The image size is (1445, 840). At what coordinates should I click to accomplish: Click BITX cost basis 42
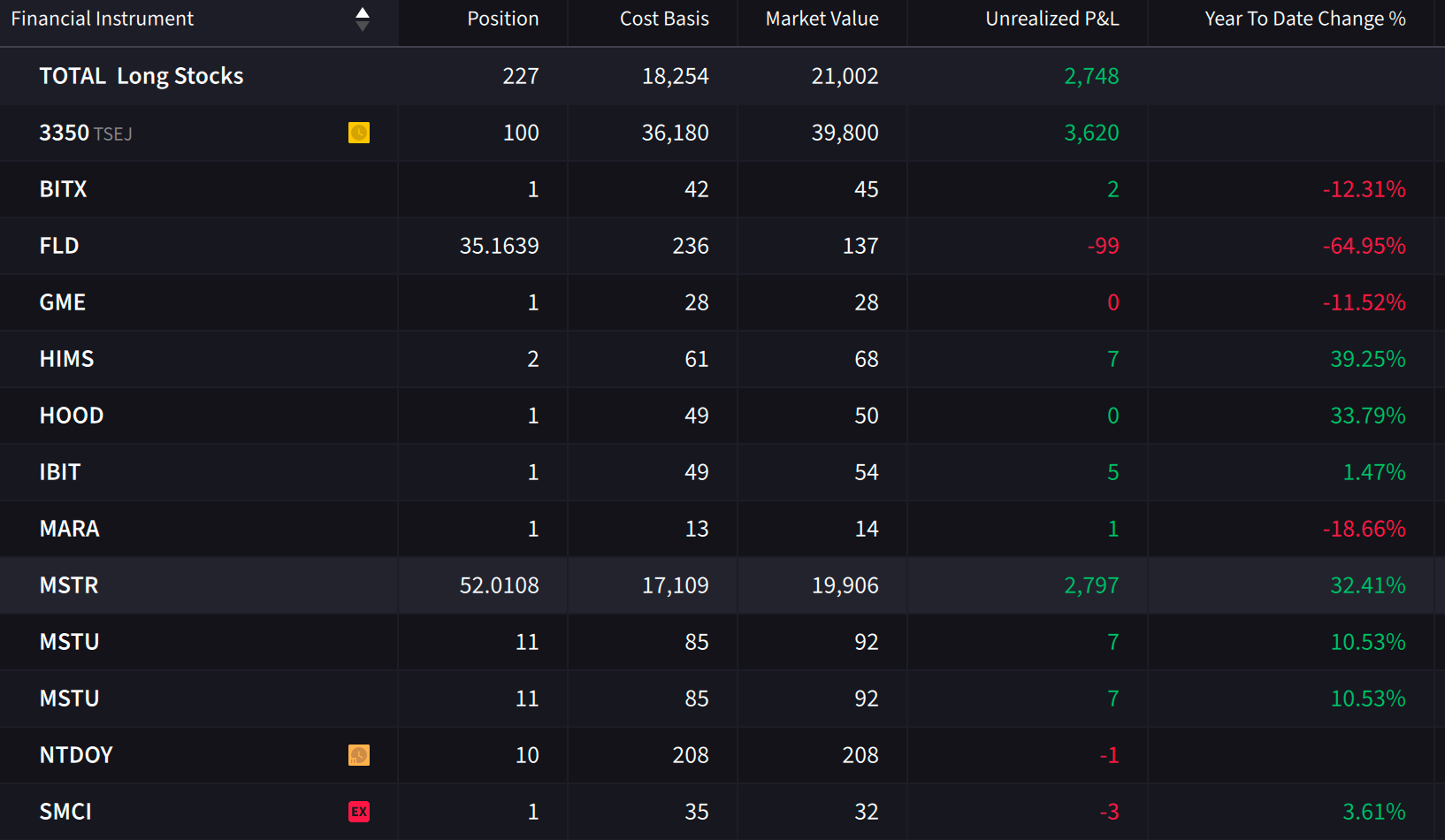click(x=697, y=189)
